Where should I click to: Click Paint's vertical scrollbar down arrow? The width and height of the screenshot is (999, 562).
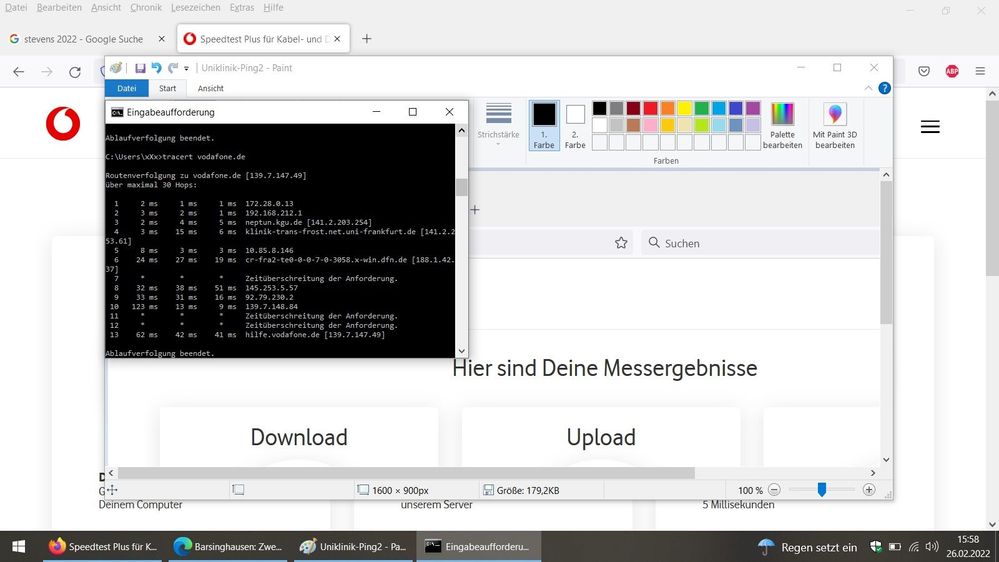pos(886,459)
